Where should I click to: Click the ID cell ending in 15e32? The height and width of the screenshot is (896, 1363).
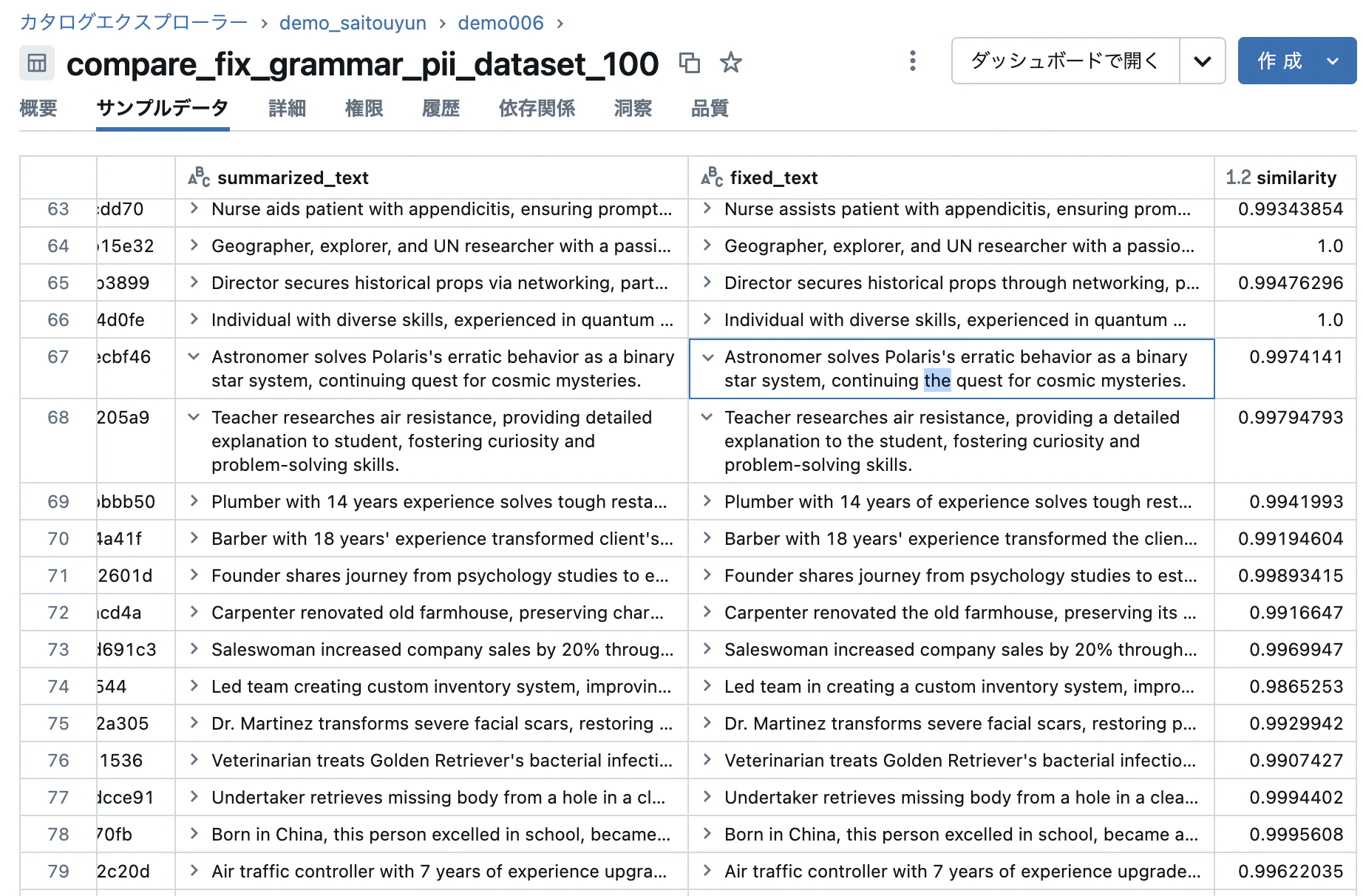[136, 246]
